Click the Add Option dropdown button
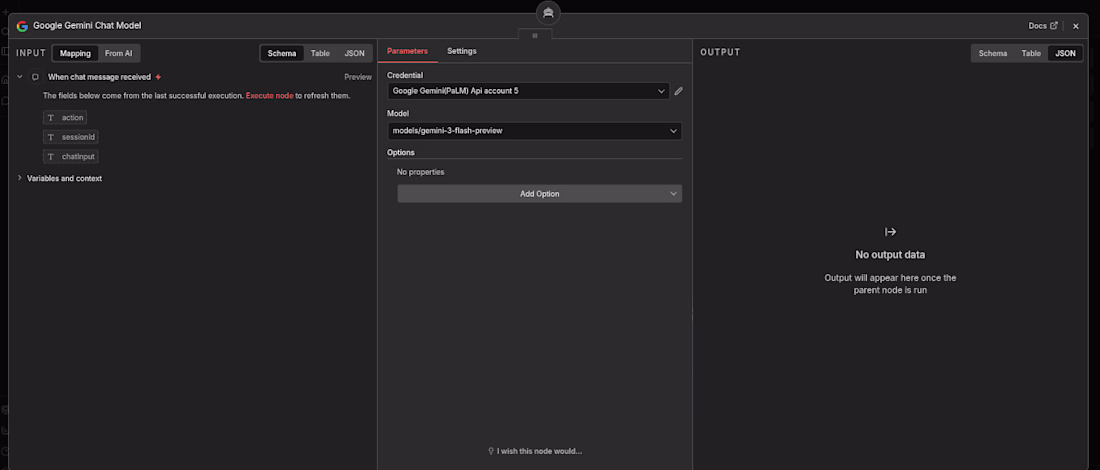This screenshot has width=1100, height=470. (x=539, y=194)
